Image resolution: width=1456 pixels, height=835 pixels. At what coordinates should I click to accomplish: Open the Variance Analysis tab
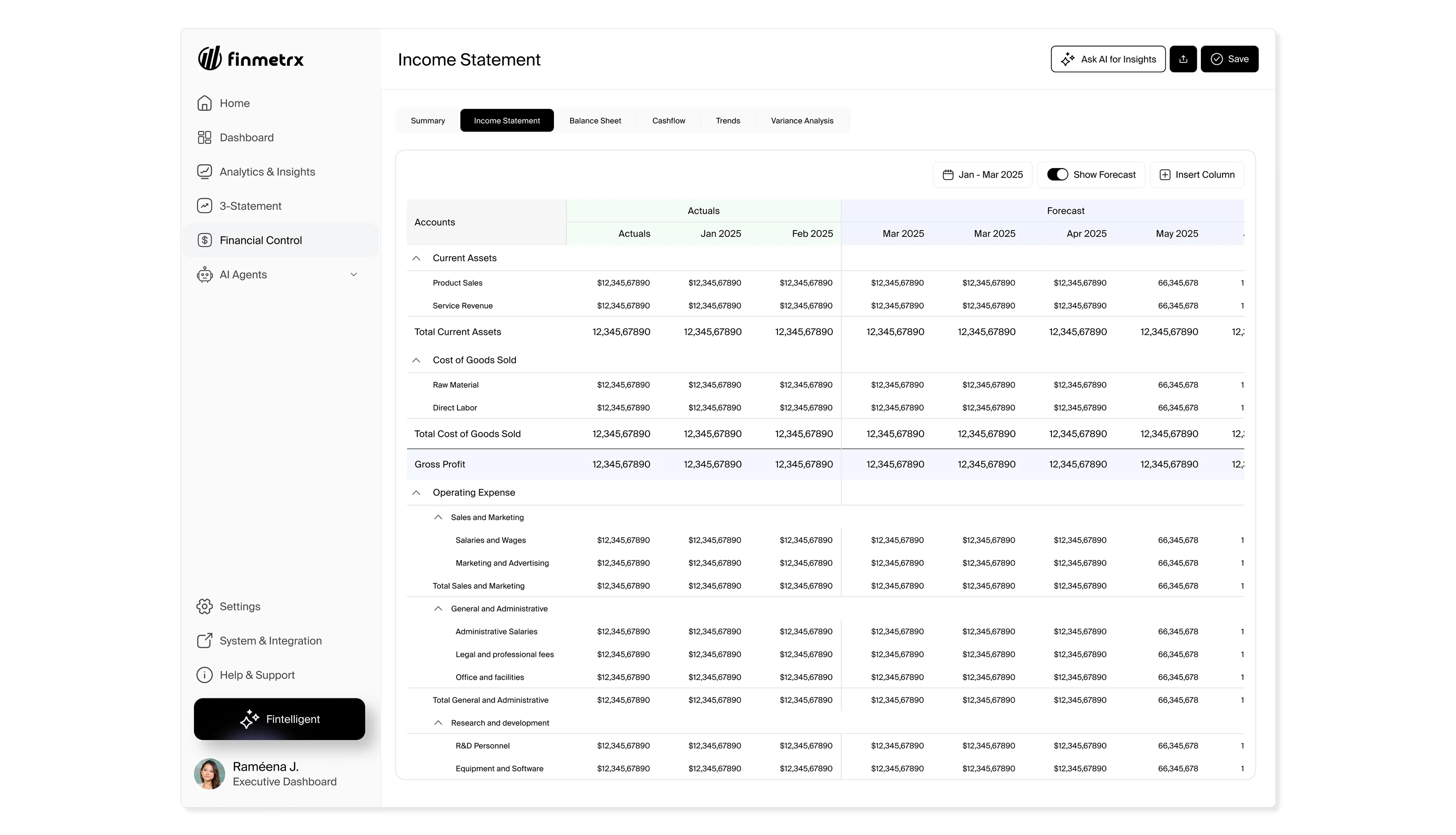click(x=801, y=120)
